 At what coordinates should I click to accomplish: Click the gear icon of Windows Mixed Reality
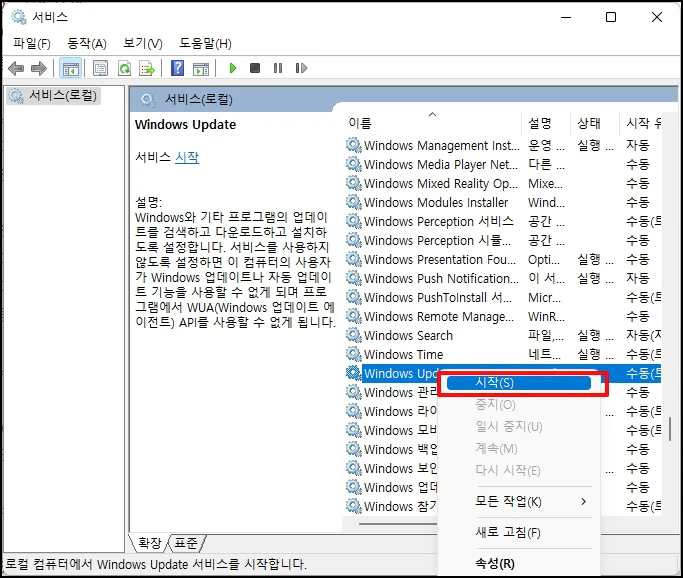click(354, 183)
